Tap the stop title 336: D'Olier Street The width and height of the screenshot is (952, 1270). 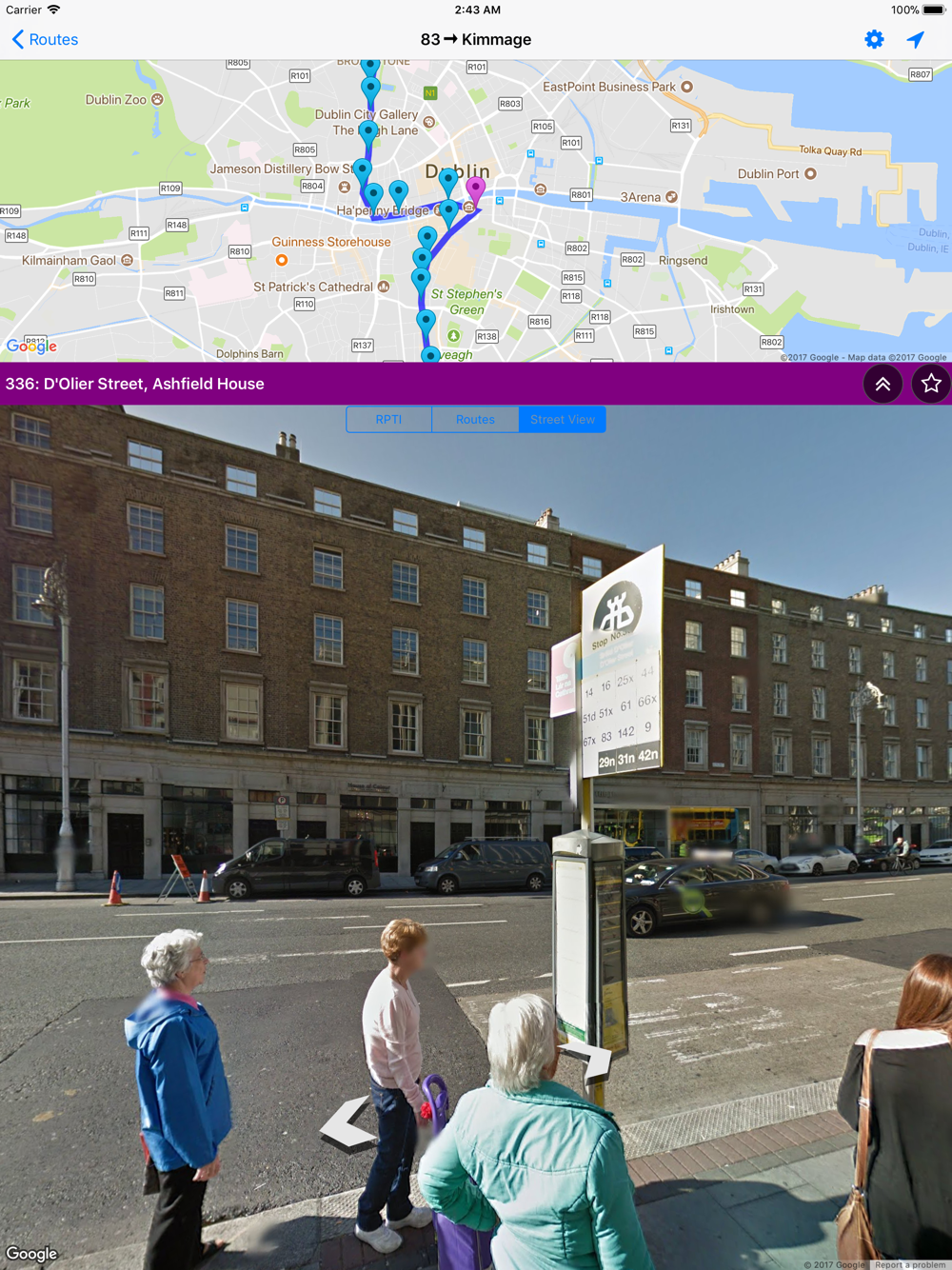pos(135,384)
